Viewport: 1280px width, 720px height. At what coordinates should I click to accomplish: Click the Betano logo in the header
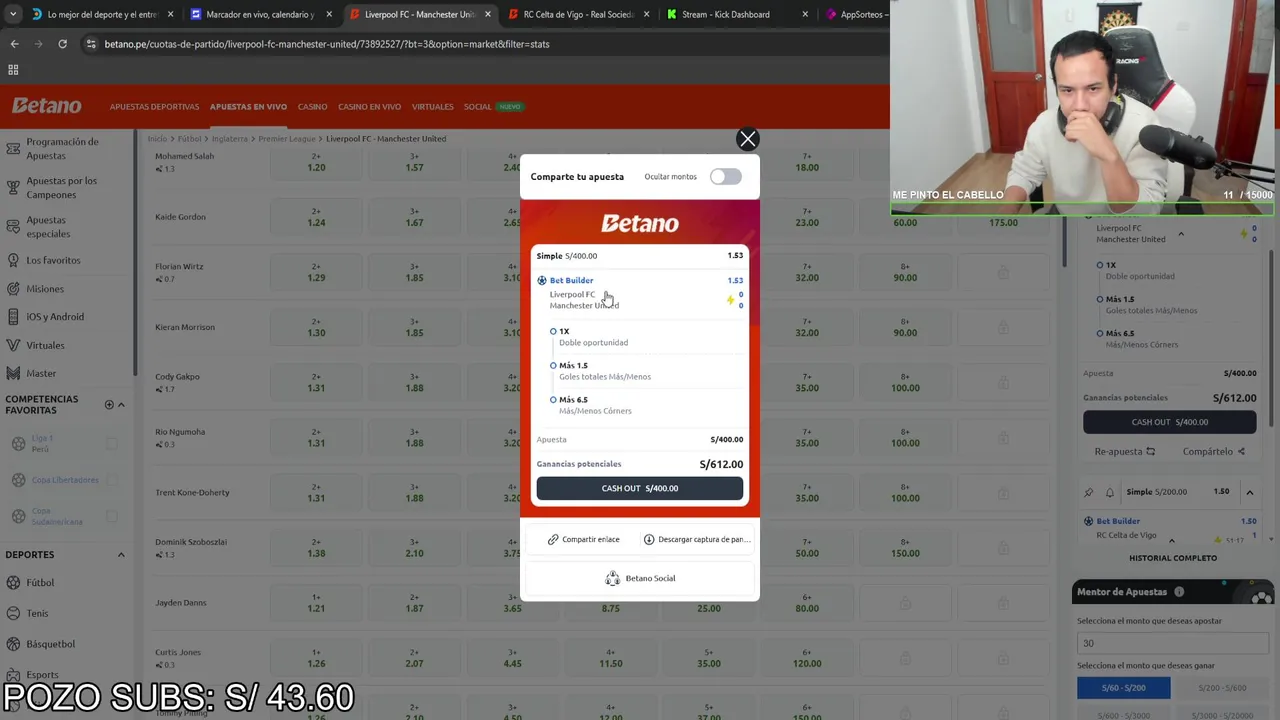point(46,105)
